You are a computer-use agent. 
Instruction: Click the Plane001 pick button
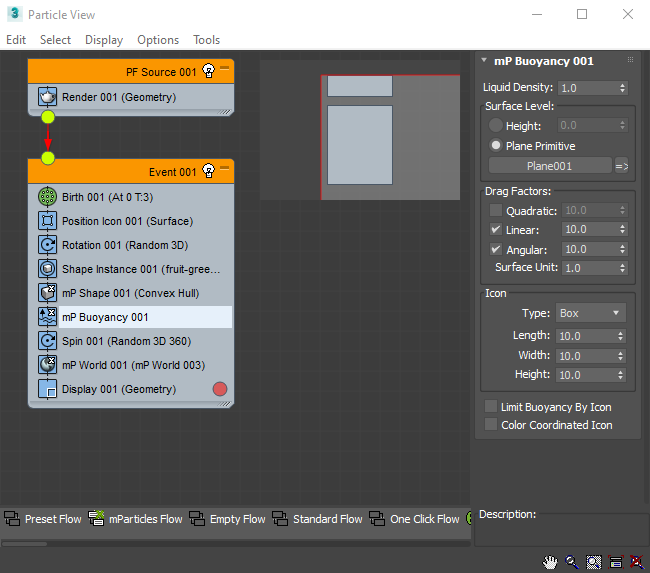coord(550,166)
